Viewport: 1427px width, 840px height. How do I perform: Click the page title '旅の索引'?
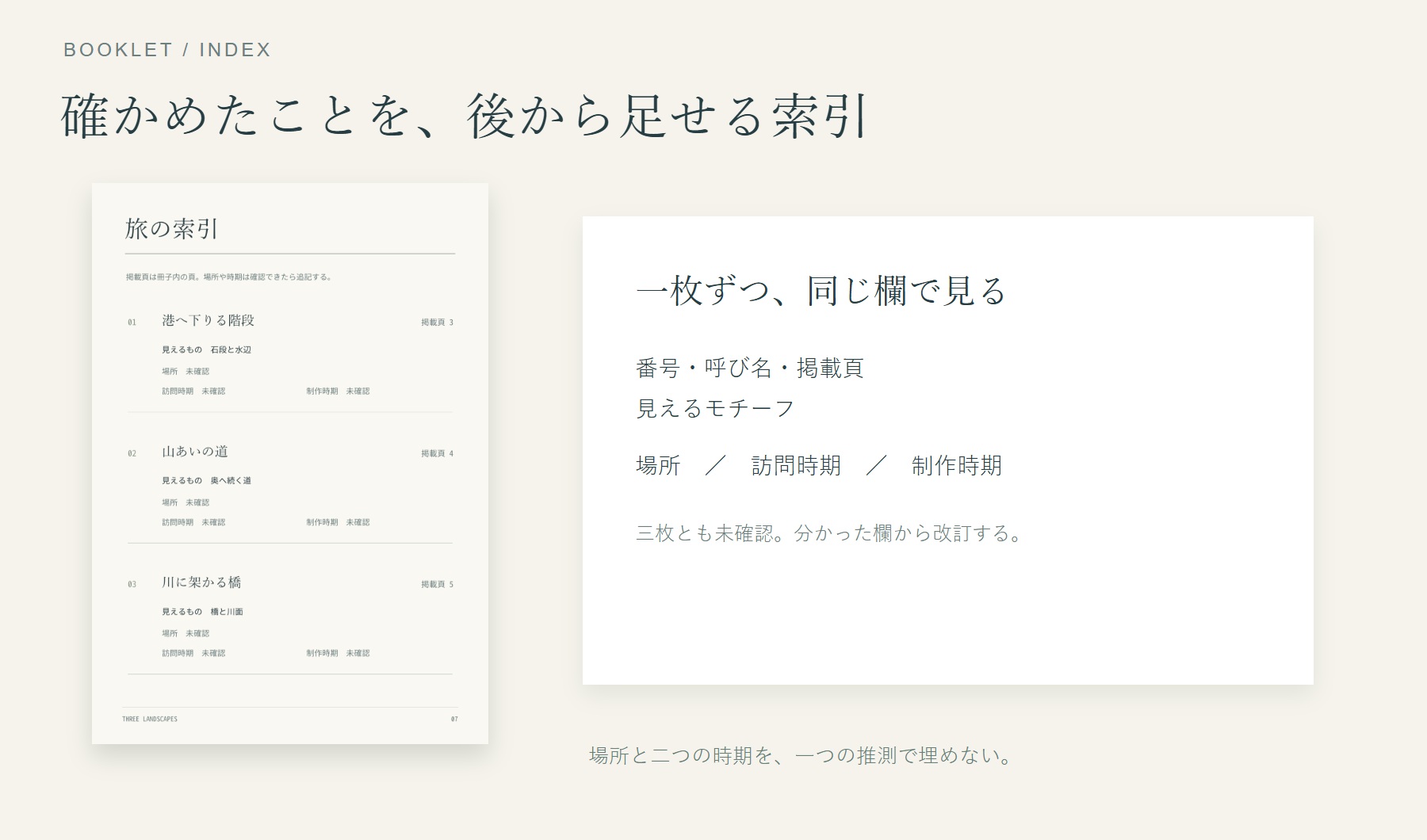[x=171, y=229]
